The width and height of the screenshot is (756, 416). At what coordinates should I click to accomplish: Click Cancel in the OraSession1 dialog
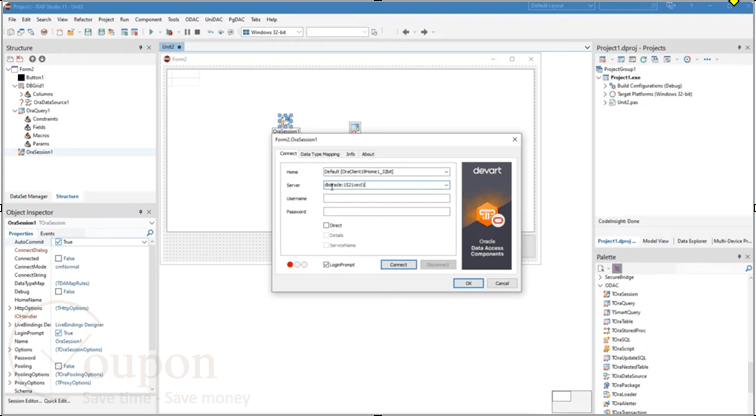tap(502, 283)
